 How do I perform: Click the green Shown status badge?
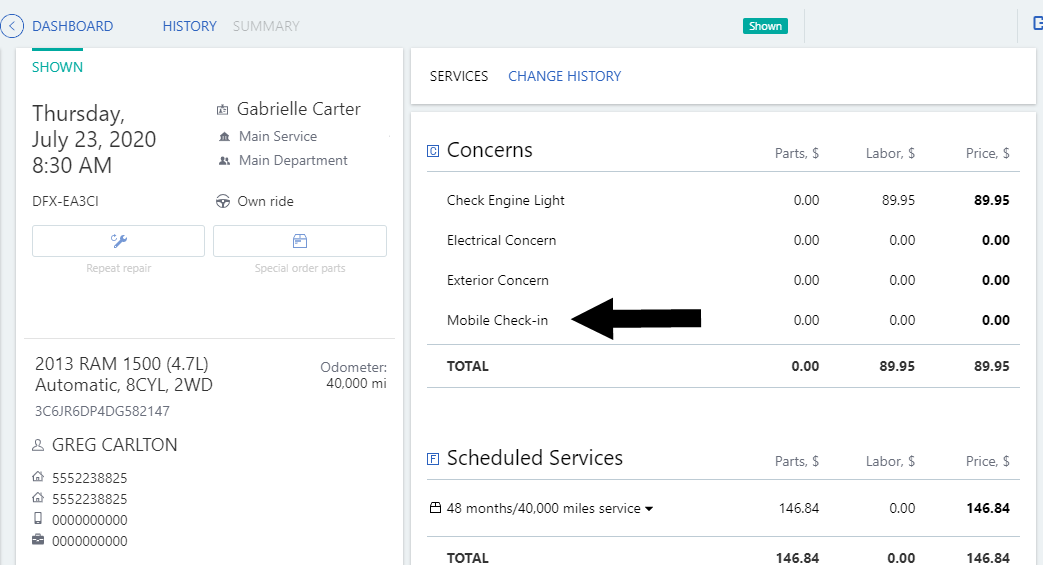(x=765, y=26)
